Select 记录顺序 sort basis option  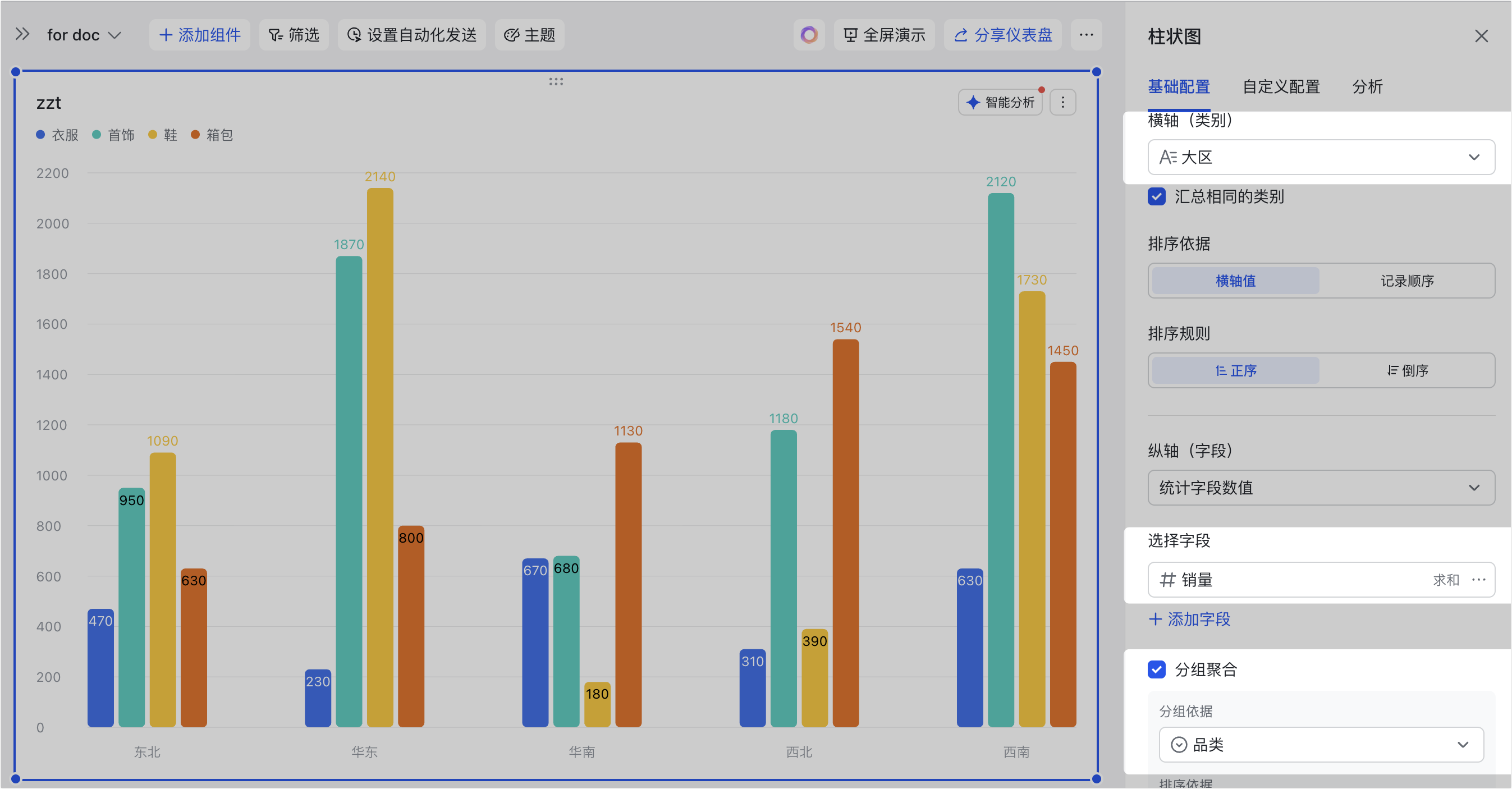point(1406,281)
